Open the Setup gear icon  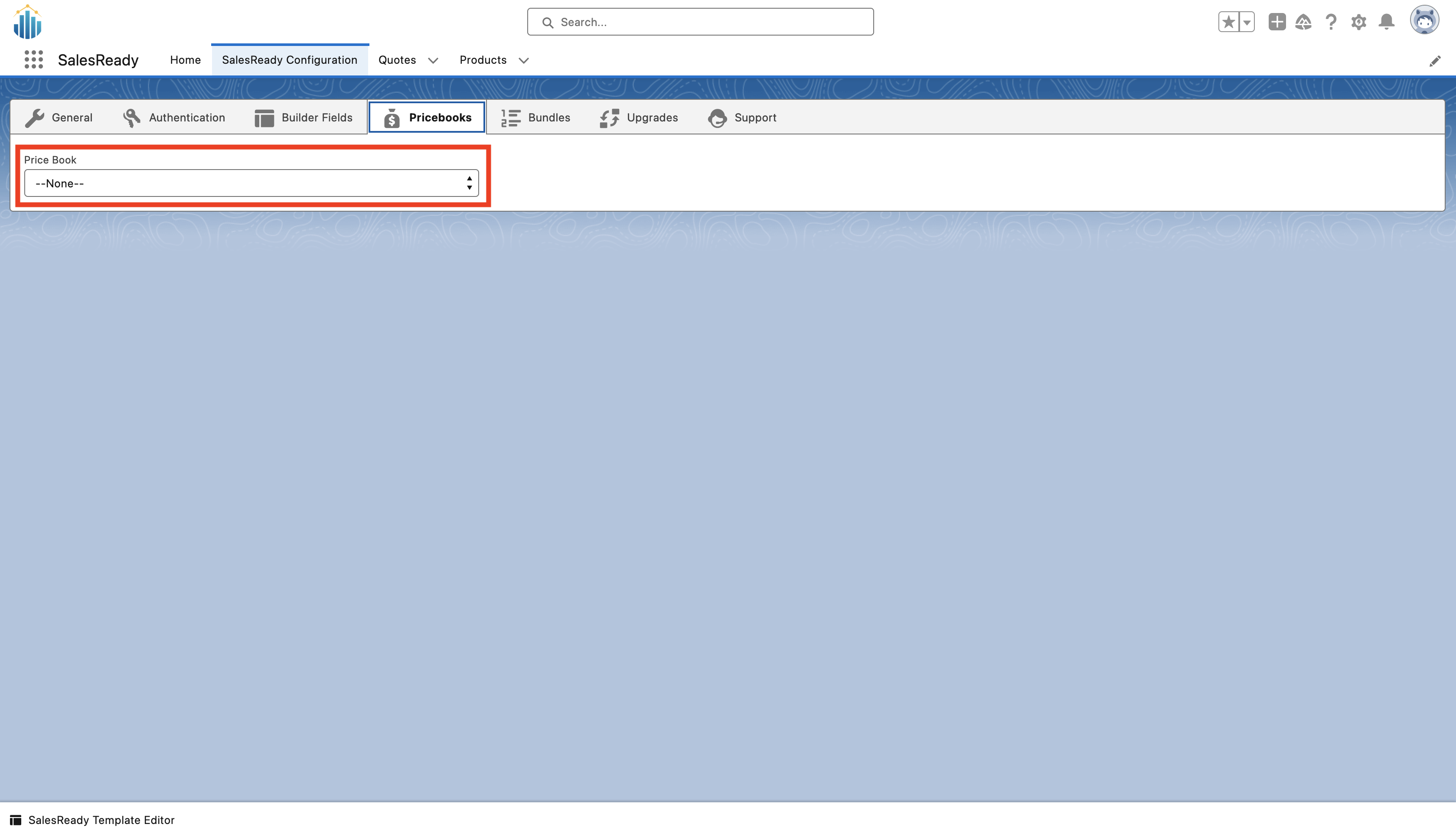point(1358,22)
